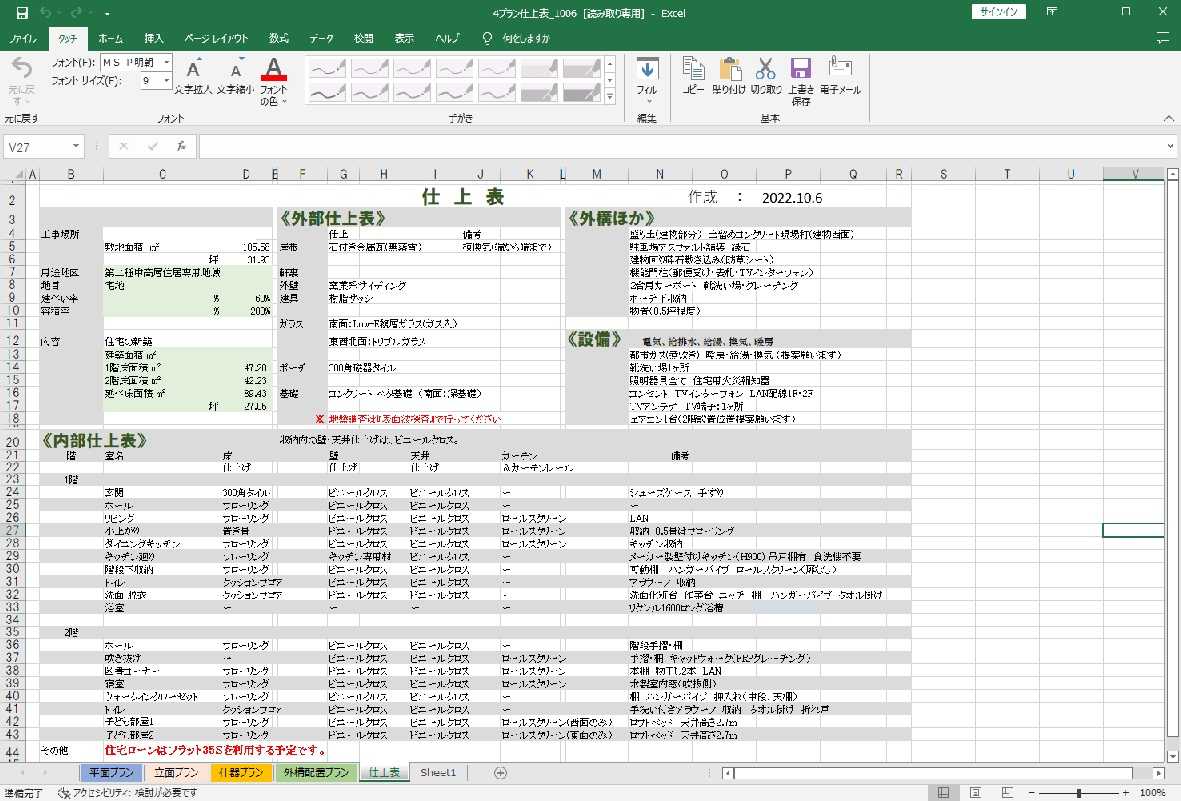The height and width of the screenshot is (801, 1181).
Task: Open the Home (ホーム) ribbon tab
Action: (111, 38)
